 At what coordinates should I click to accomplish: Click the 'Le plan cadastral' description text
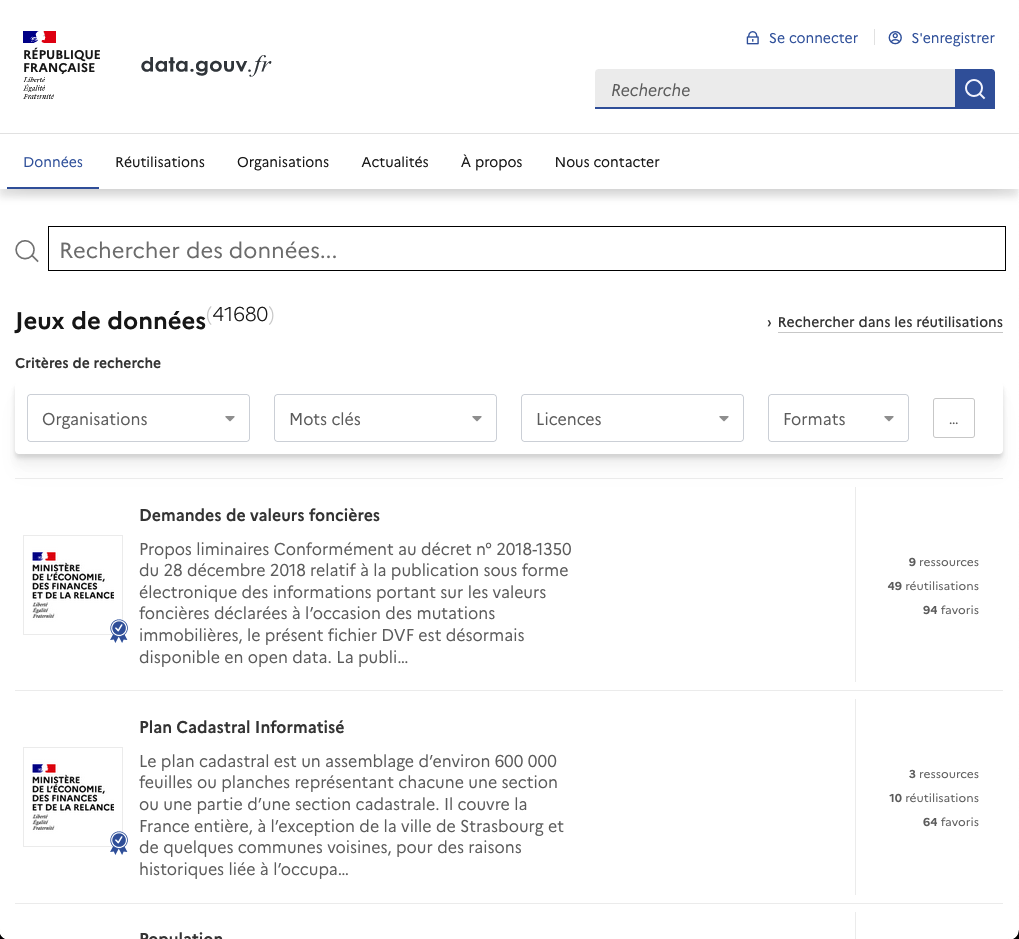click(352, 815)
